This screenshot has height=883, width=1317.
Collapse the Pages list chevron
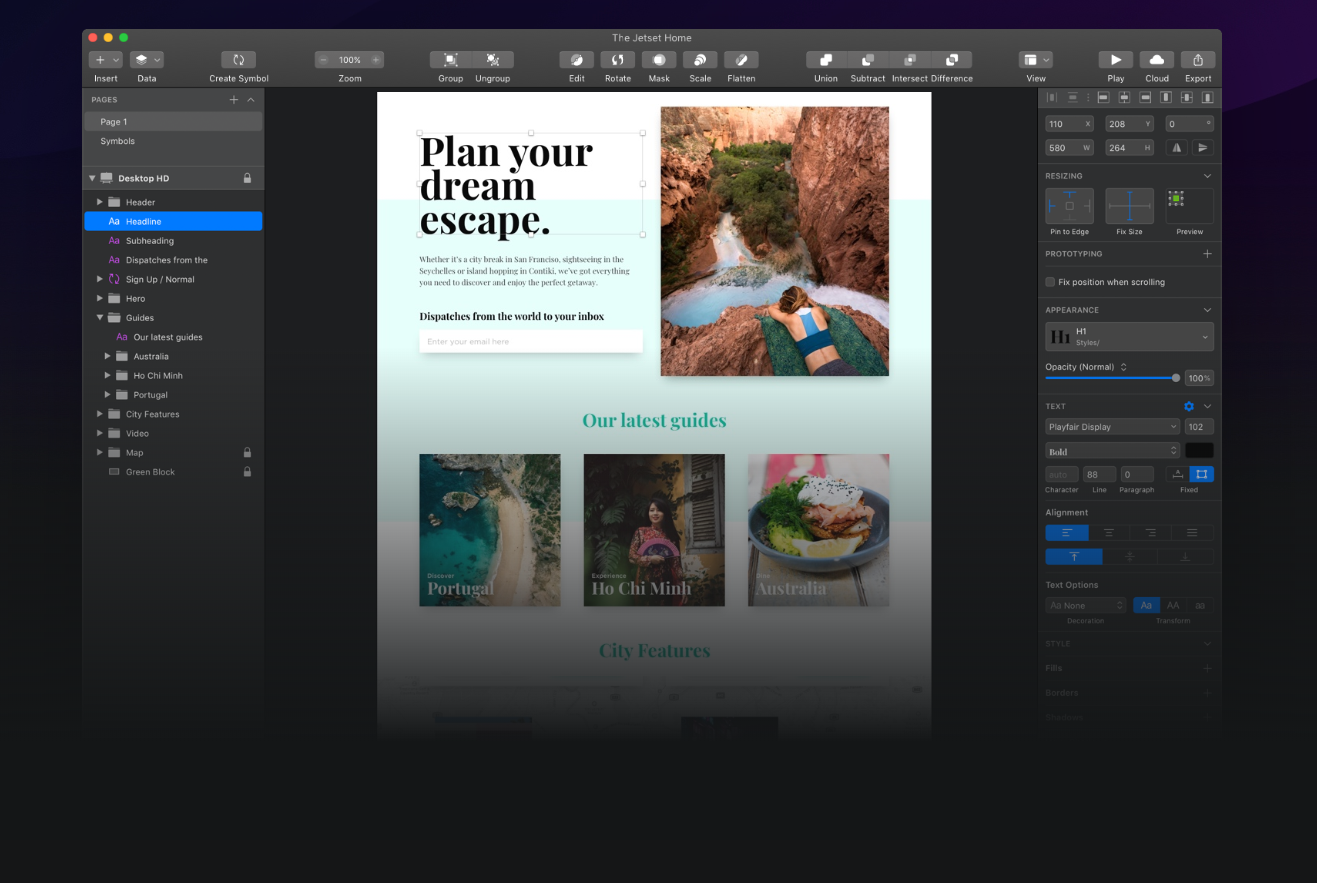[x=251, y=100]
